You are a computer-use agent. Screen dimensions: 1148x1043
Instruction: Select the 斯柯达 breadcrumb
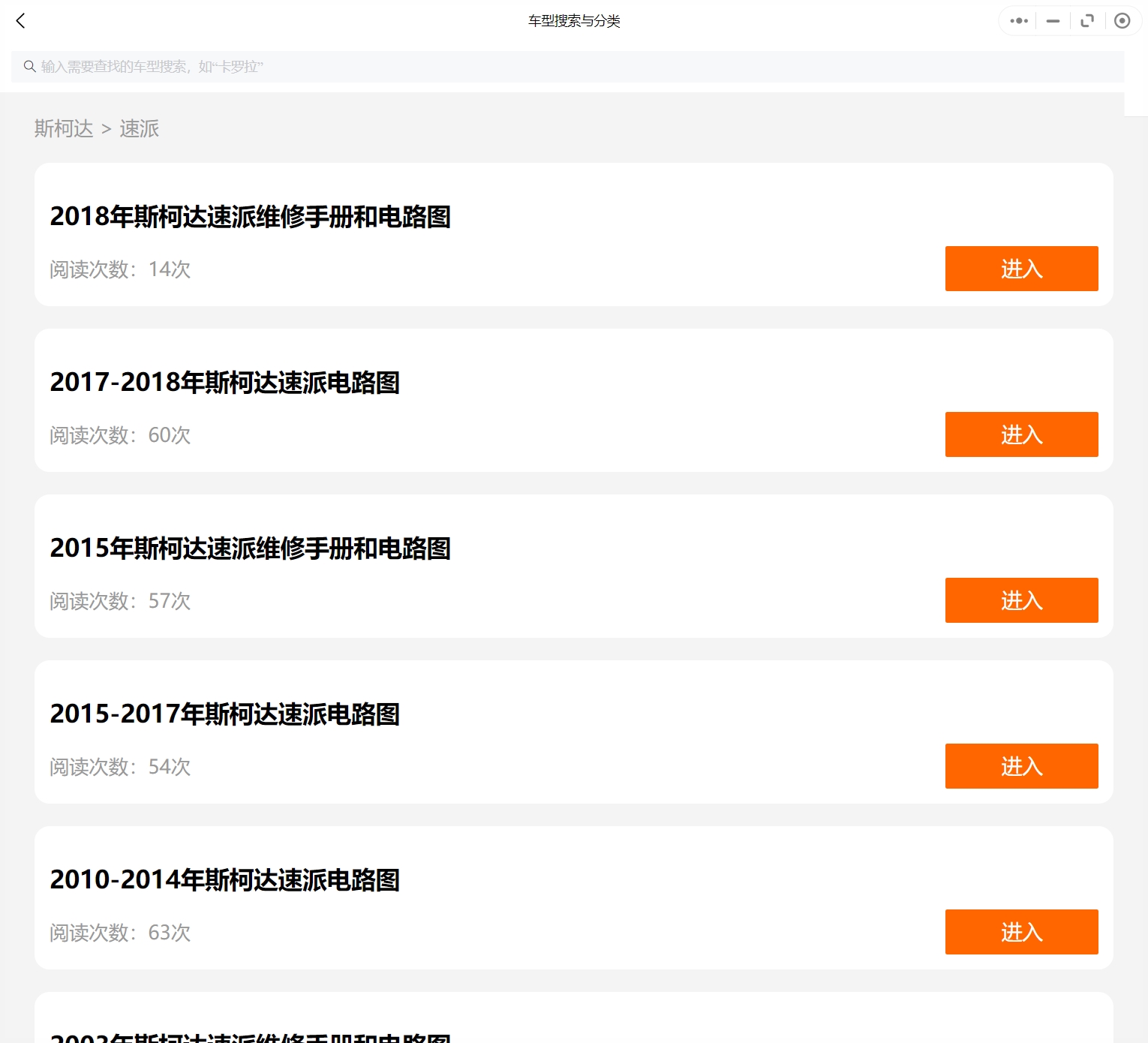pyautogui.click(x=63, y=129)
